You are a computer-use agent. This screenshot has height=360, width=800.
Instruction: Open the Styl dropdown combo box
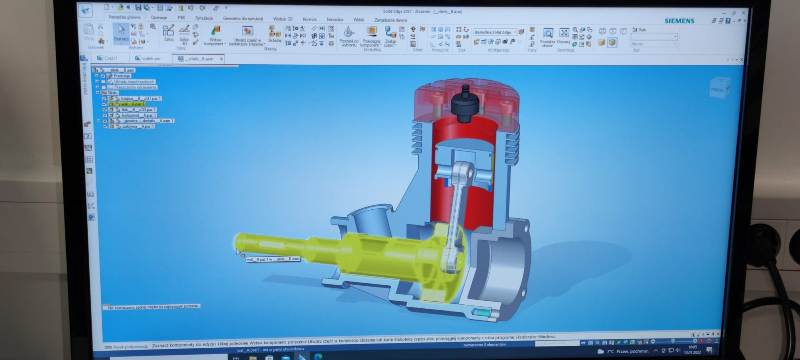pos(655,37)
